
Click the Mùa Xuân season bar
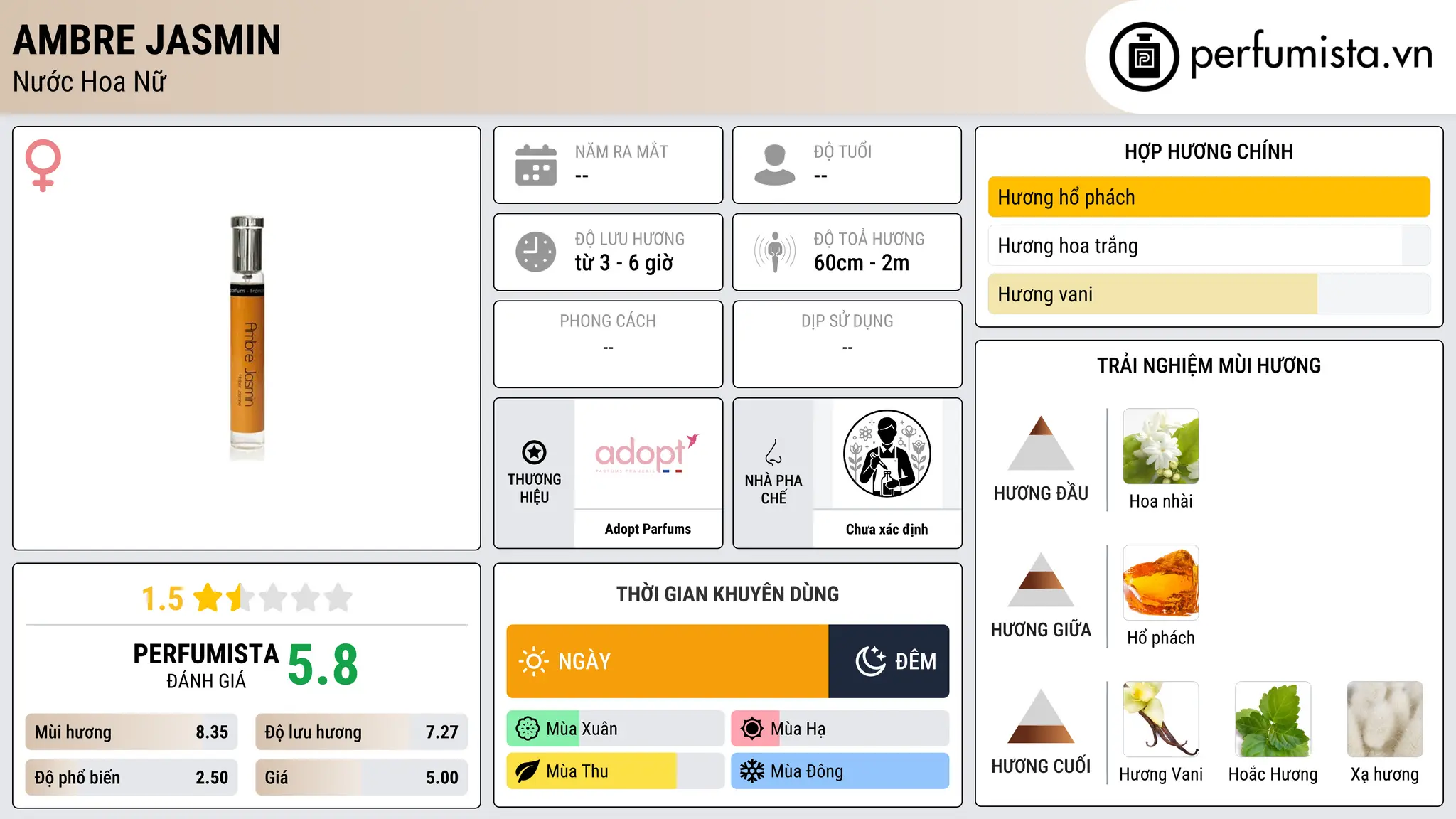point(615,729)
